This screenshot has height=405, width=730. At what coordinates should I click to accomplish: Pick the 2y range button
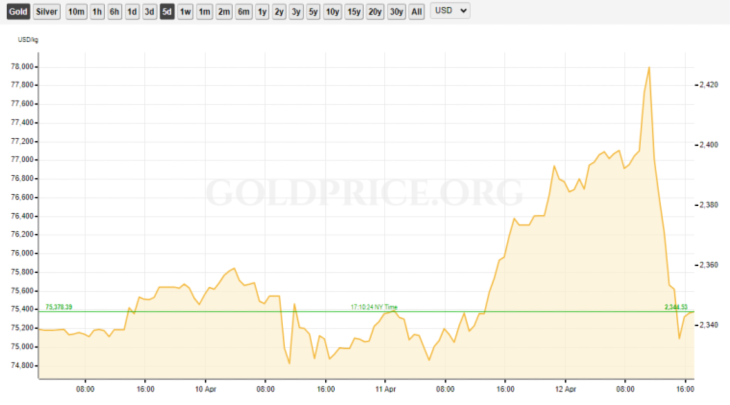click(x=279, y=12)
